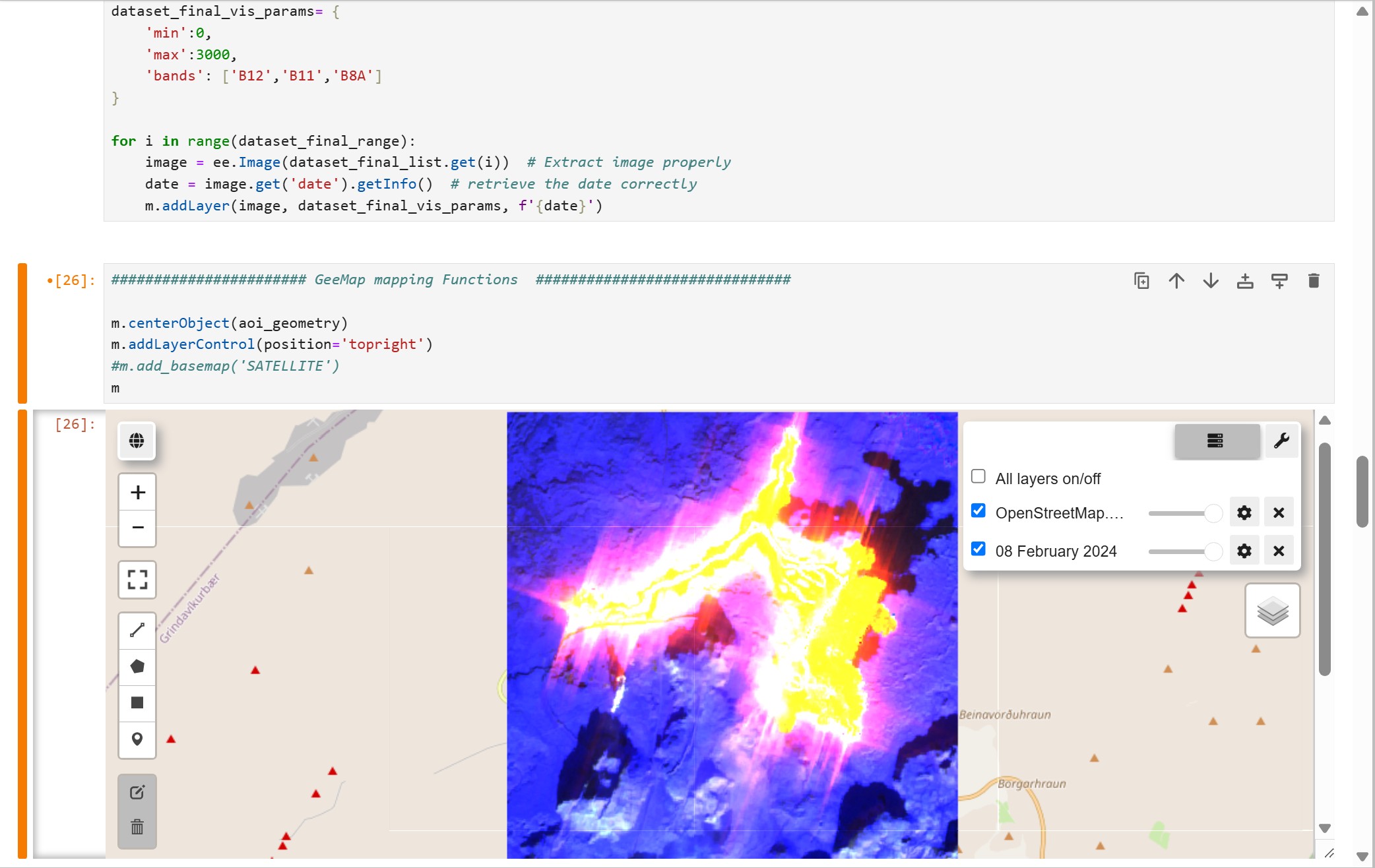Click the notebook page scrollbar thumb
1375x868 pixels.
point(1362,491)
